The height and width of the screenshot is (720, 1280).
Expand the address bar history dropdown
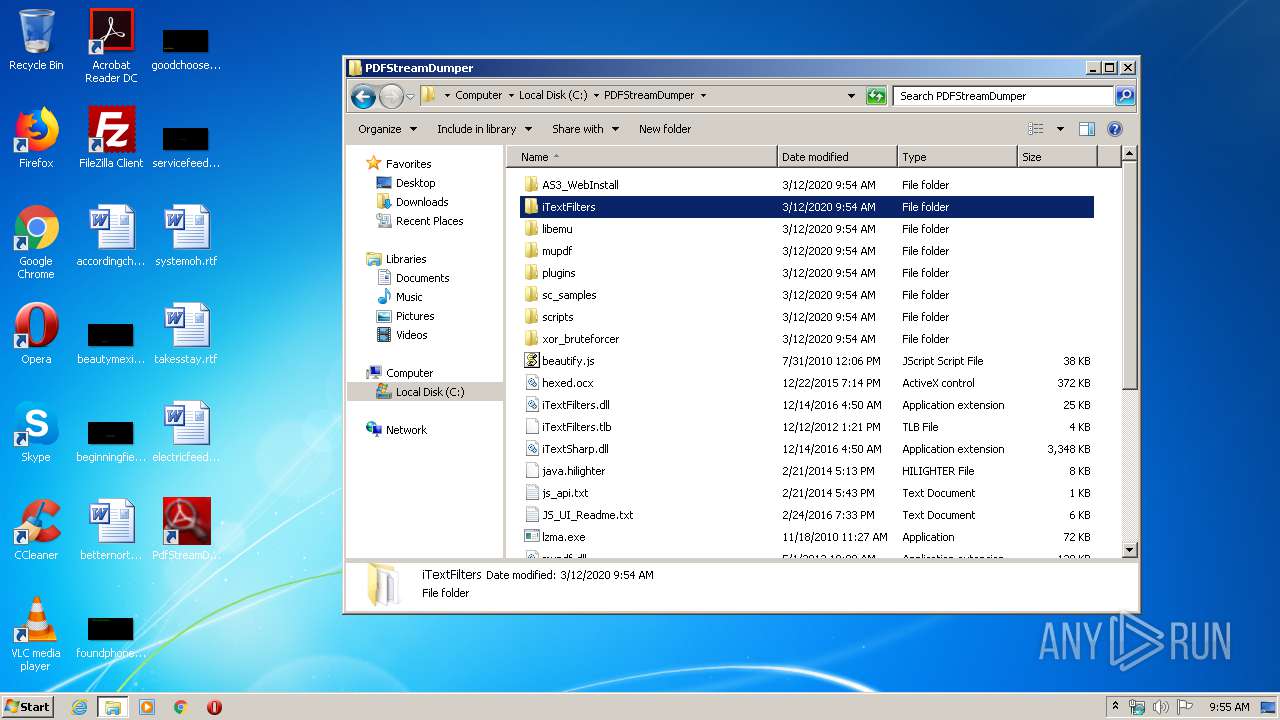(851, 96)
